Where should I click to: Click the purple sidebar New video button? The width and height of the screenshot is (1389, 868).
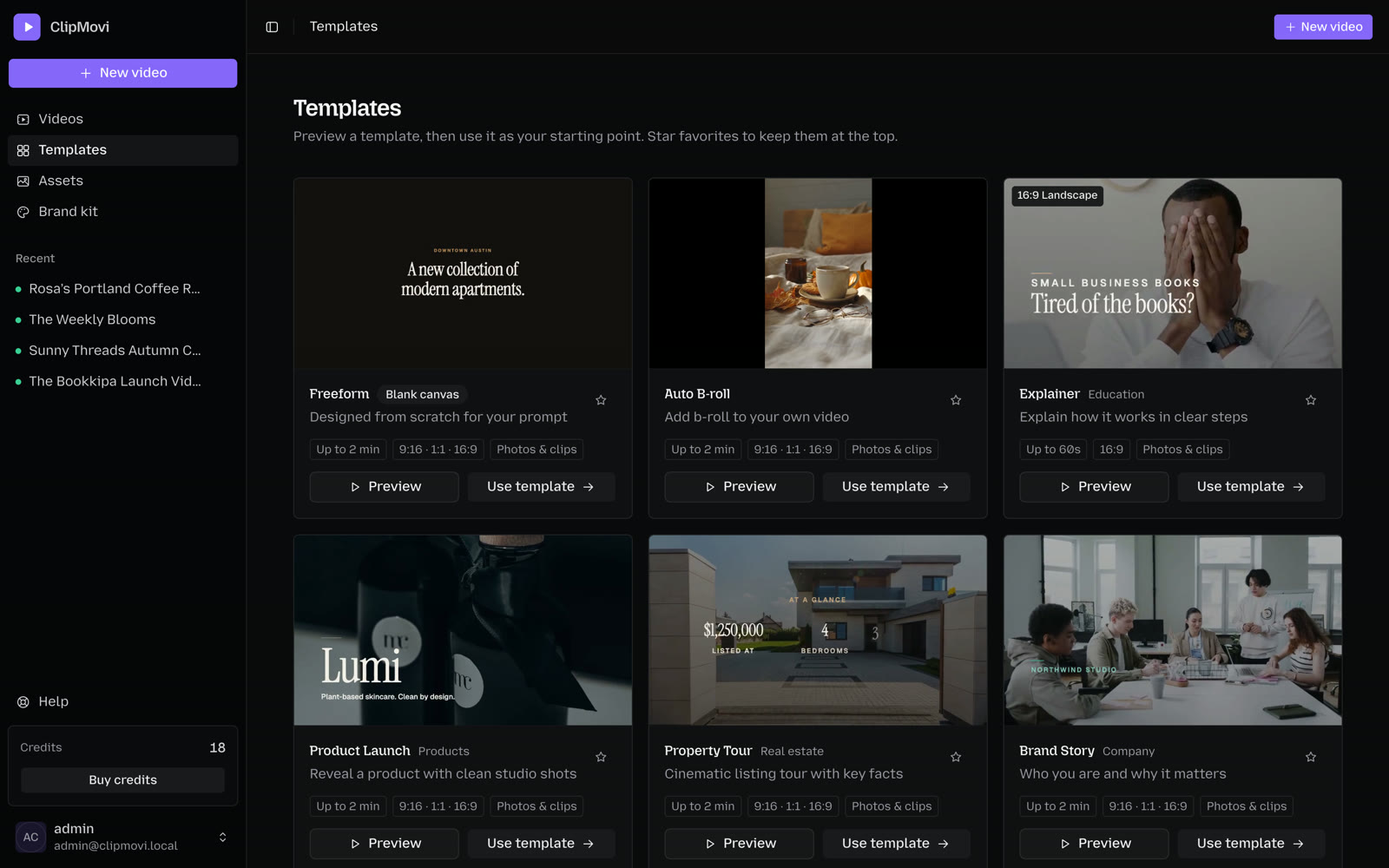coord(122,73)
